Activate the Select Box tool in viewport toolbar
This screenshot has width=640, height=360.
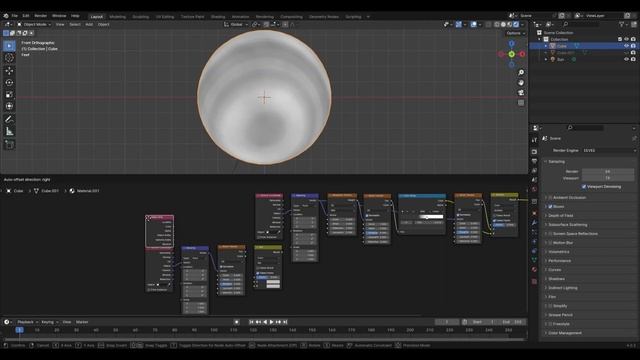pos(9,46)
